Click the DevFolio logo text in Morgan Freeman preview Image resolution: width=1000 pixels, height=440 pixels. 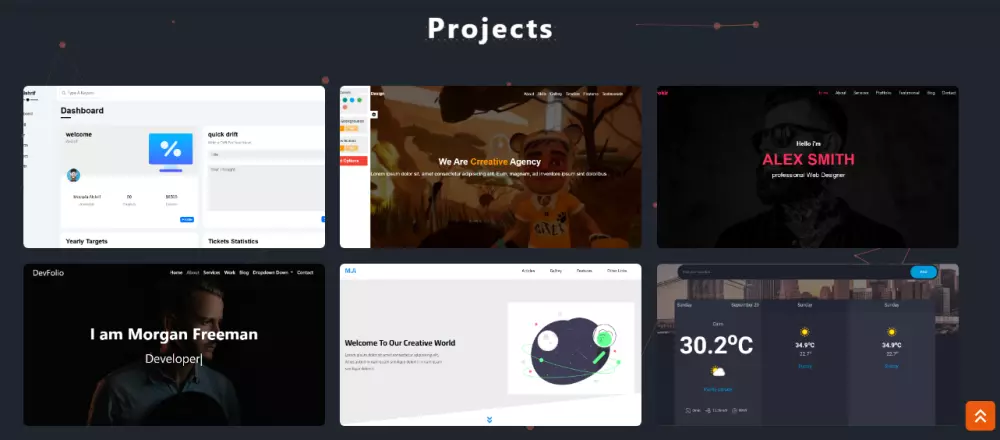click(x=48, y=273)
